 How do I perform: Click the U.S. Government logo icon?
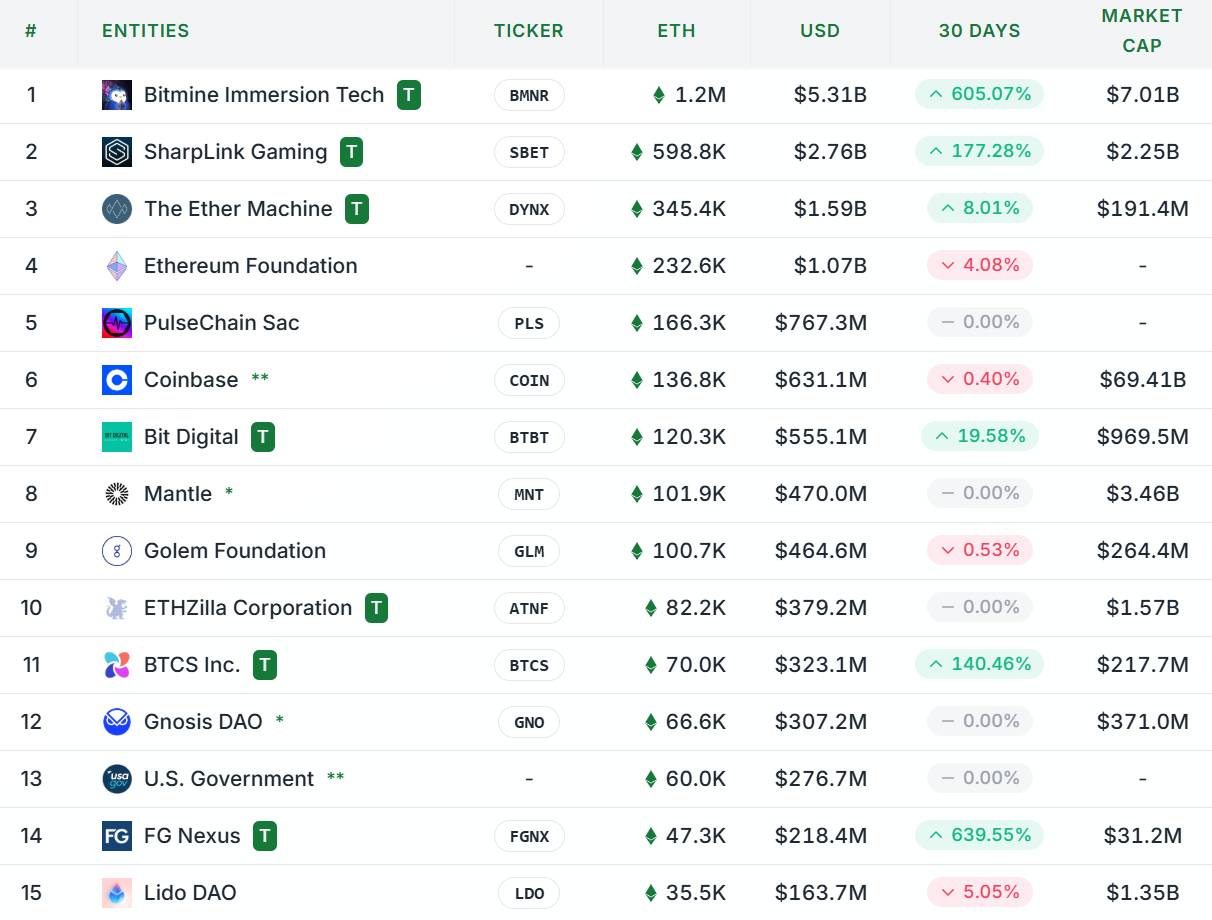[117, 779]
